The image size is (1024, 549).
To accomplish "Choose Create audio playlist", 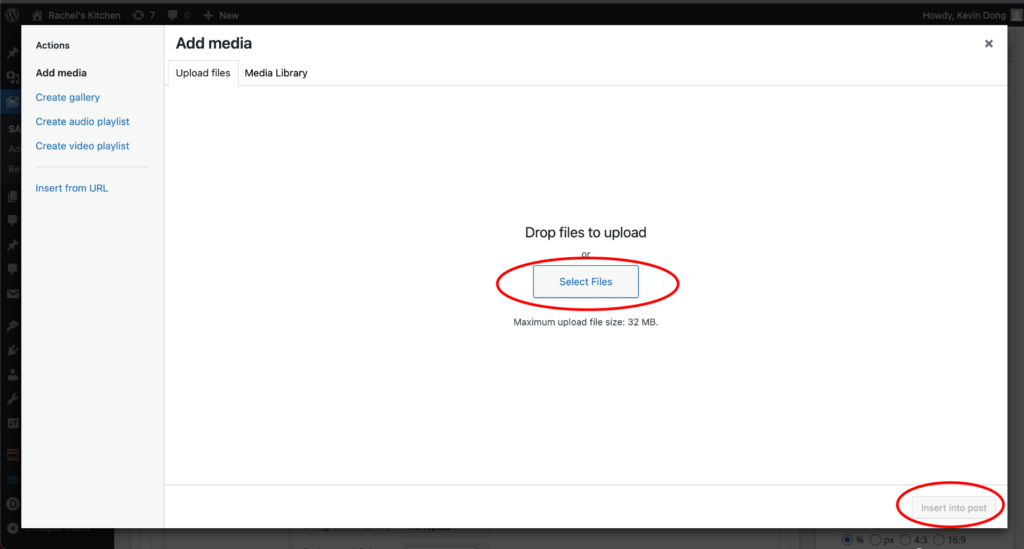I will [x=83, y=121].
